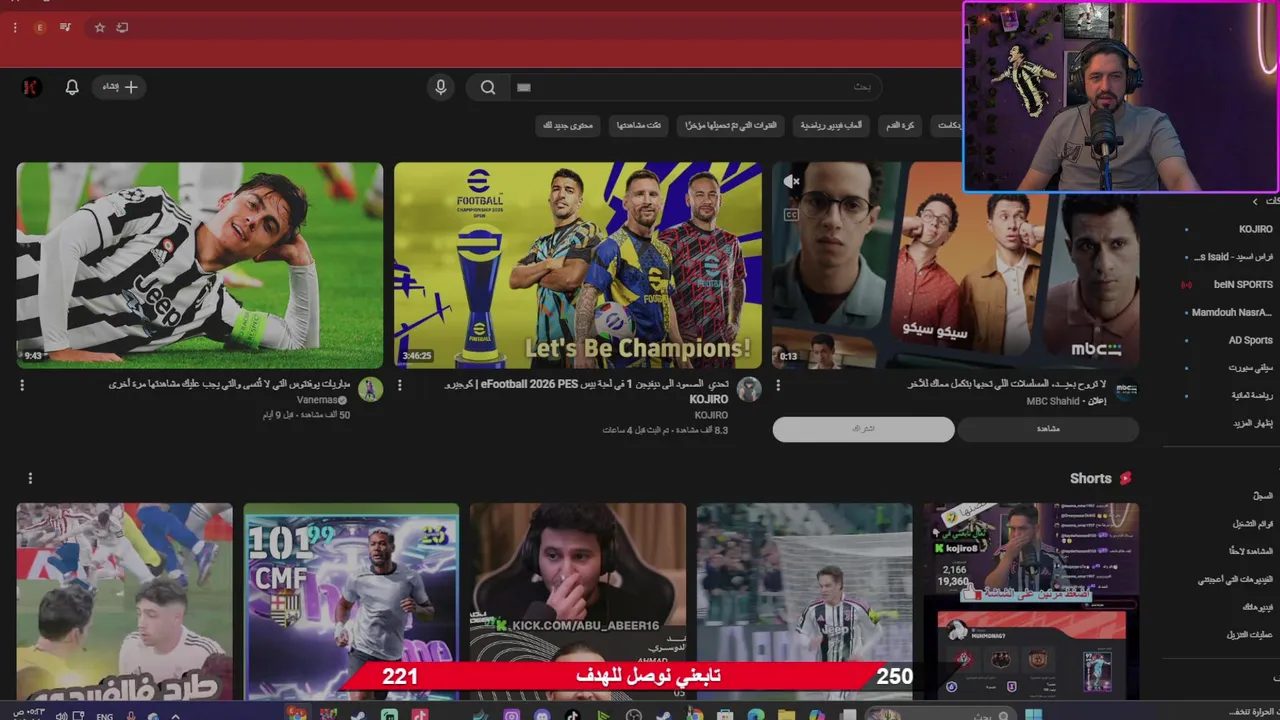Open the Juventus goal celebration Short

(x=804, y=601)
